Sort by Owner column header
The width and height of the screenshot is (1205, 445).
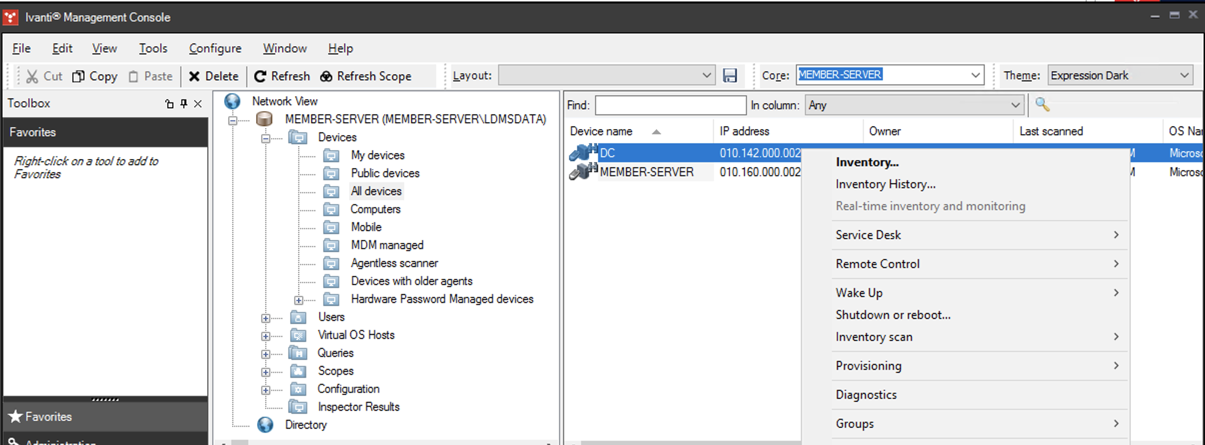(938, 131)
